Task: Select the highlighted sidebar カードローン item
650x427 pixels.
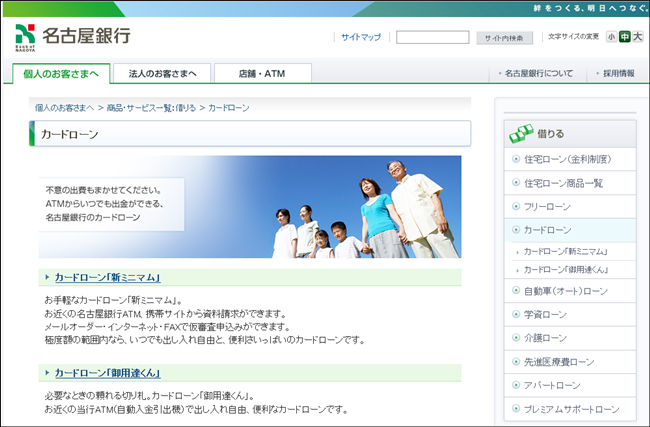Action: (570, 230)
